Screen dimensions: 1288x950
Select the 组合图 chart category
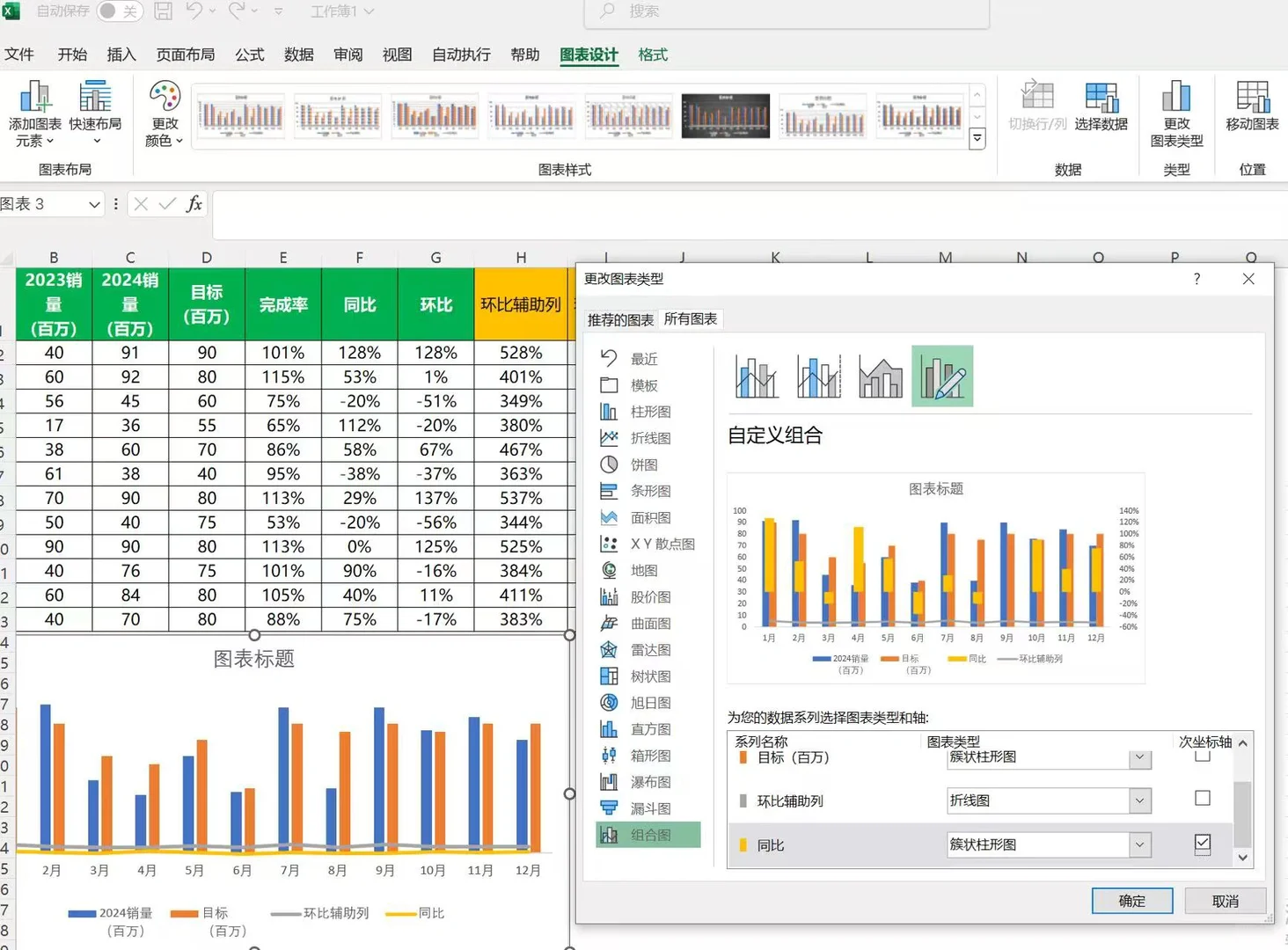click(x=649, y=835)
